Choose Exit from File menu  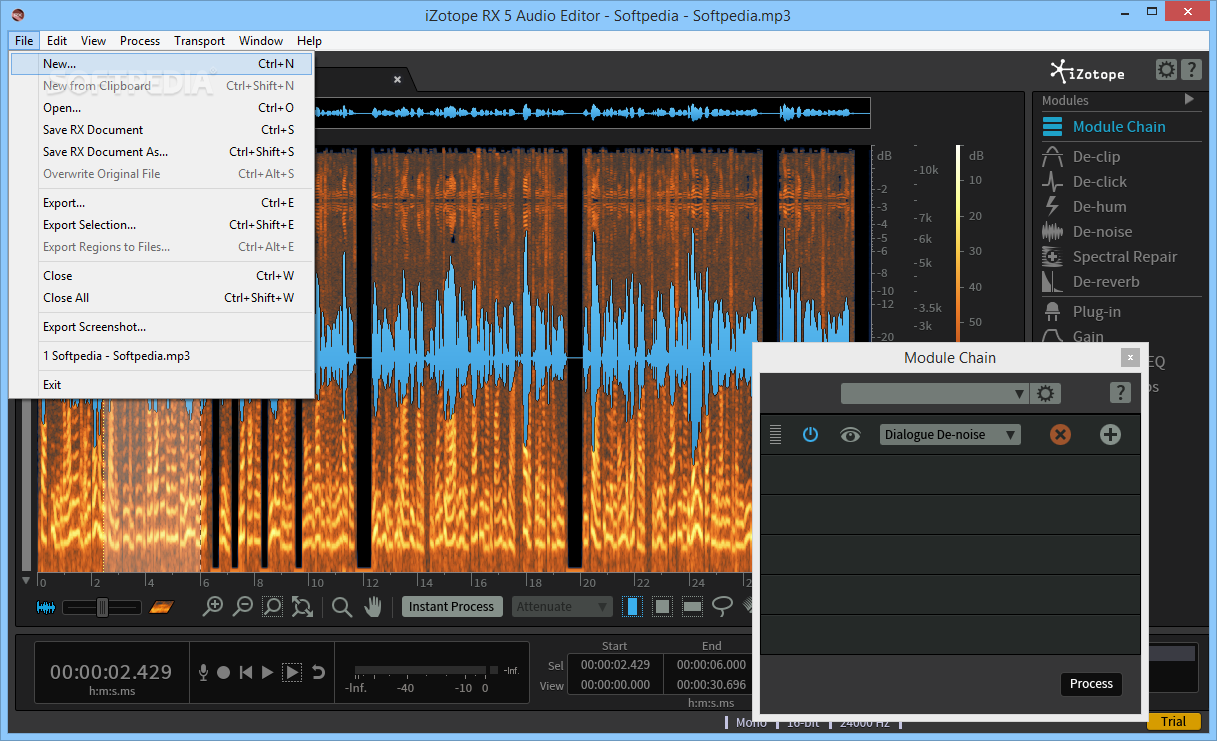click(162, 385)
